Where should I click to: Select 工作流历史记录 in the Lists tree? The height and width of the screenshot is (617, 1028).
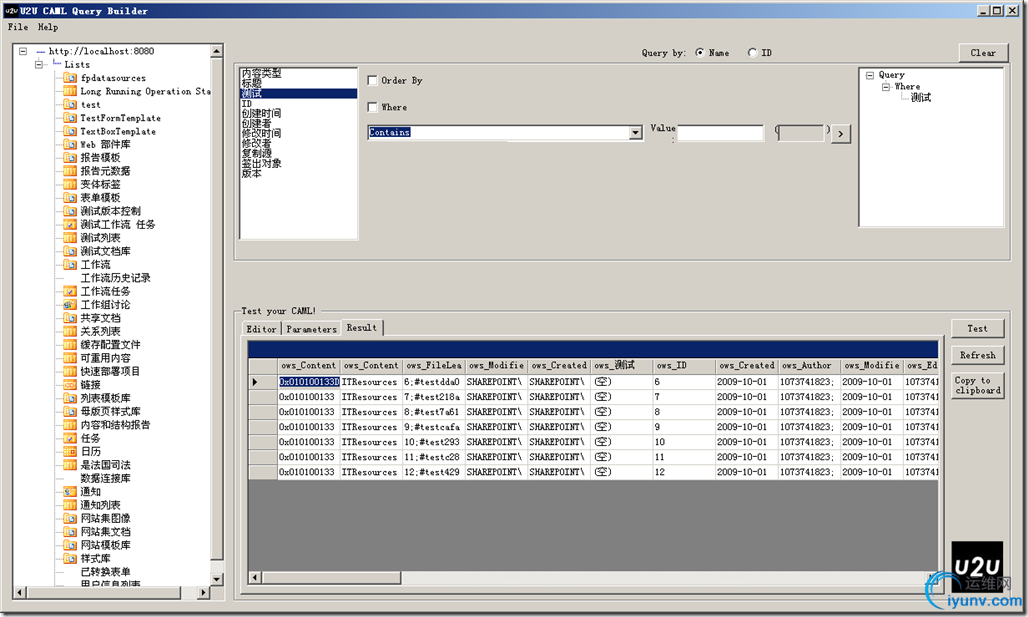pos(115,277)
